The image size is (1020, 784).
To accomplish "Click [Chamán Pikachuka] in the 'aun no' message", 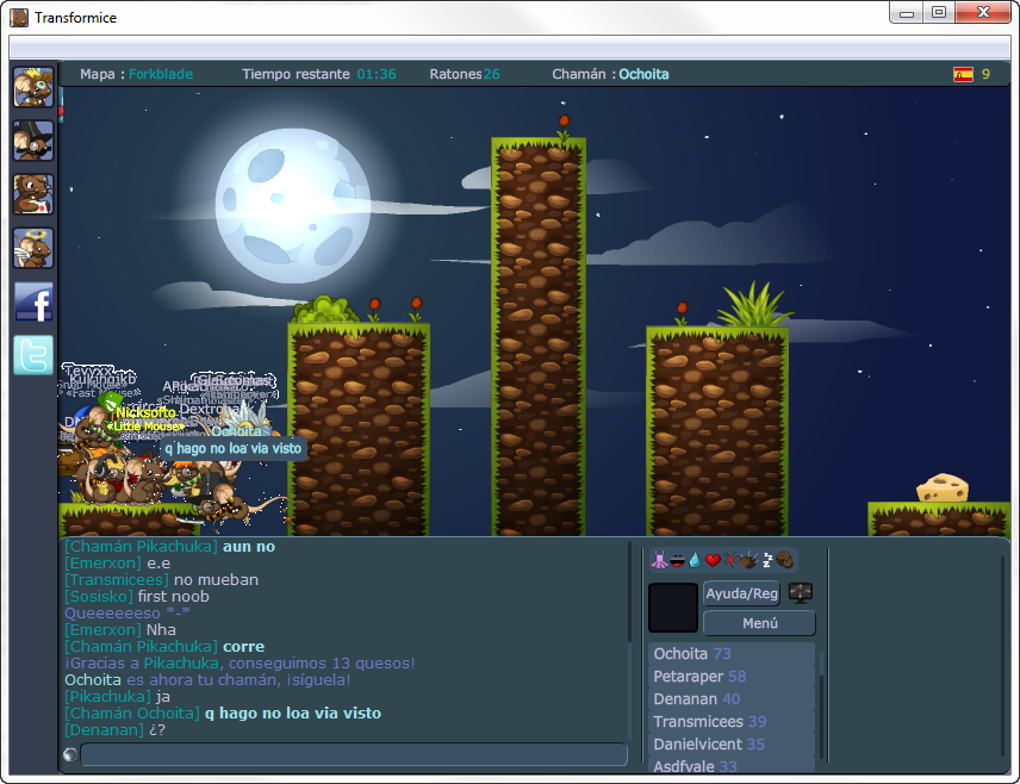I will [141, 547].
